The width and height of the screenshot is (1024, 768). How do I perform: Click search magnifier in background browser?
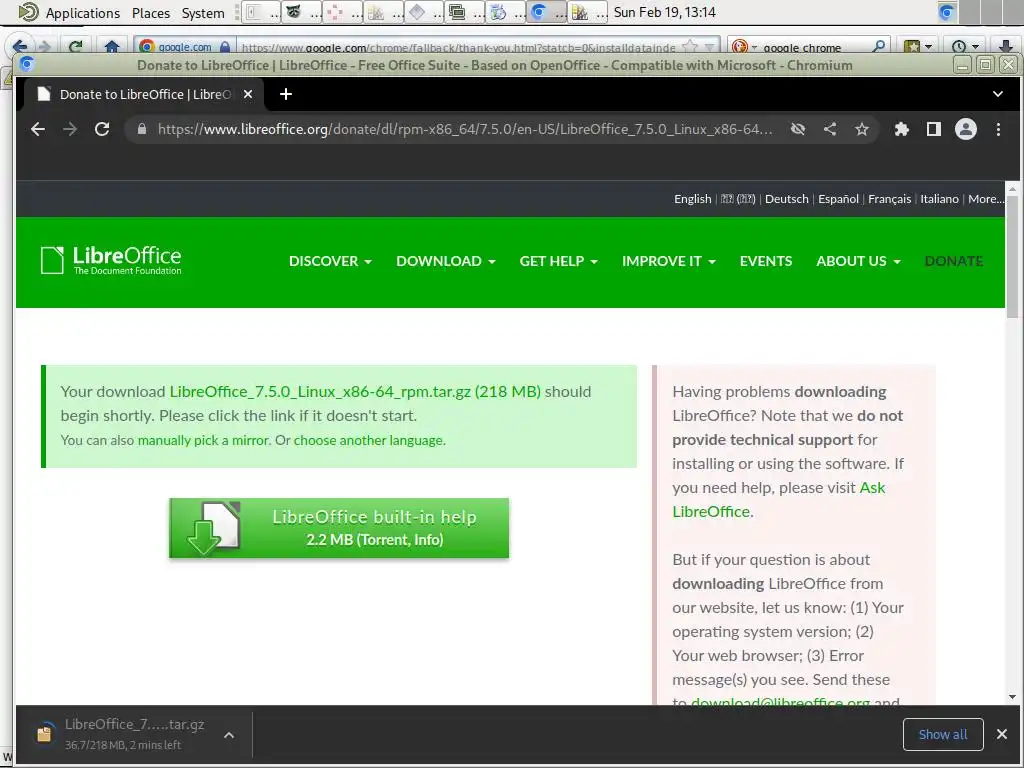[879, 46]
